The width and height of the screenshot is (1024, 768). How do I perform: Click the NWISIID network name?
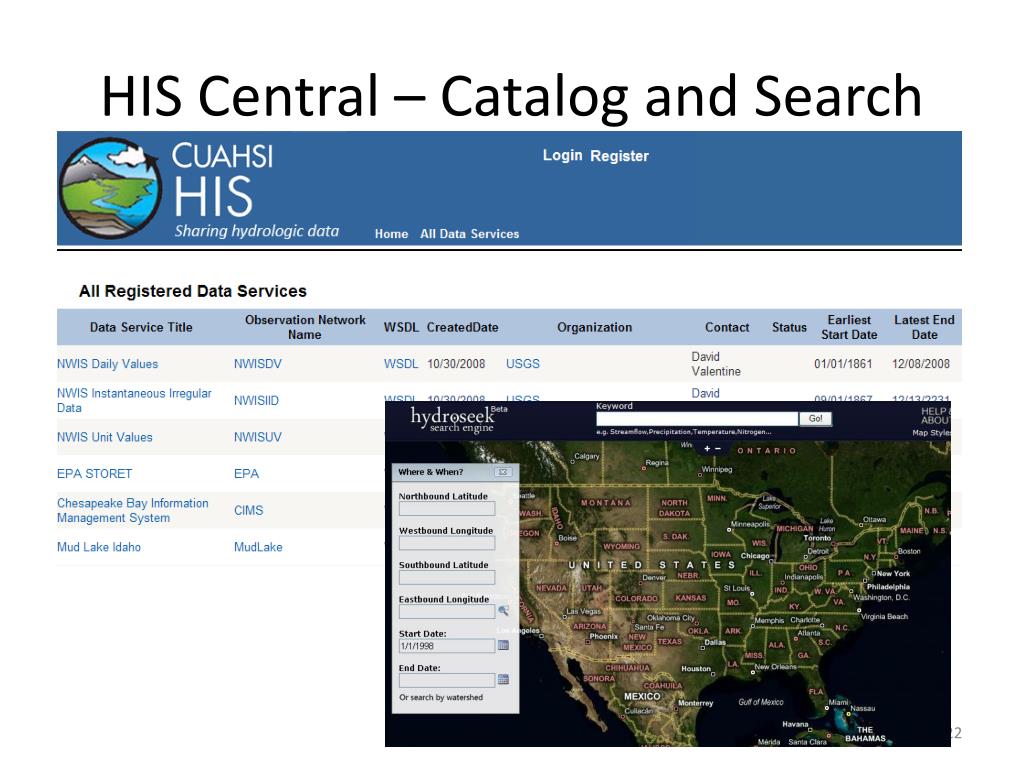pyautogui.click(x=256, y=400)
